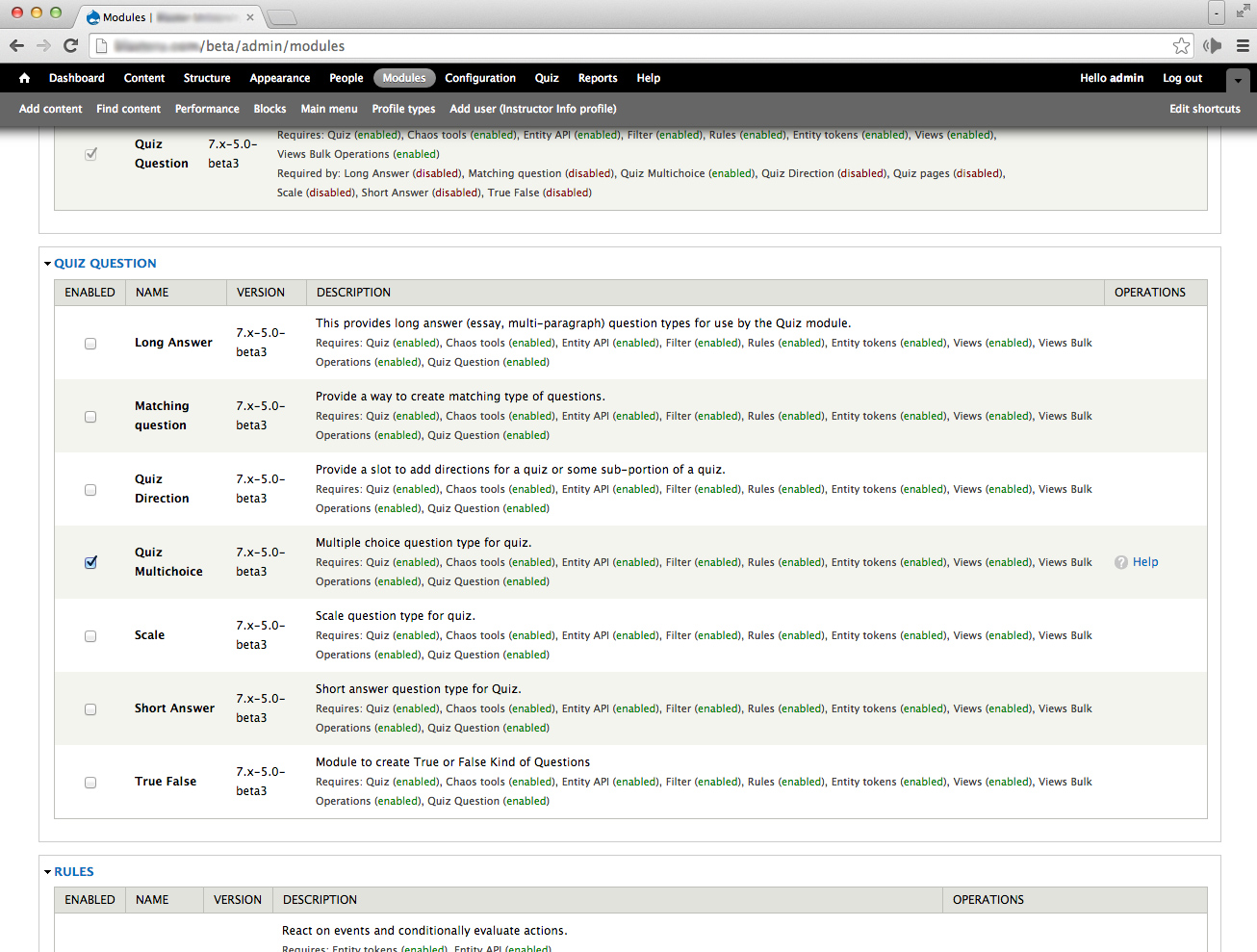Reload the page with refresh icon
The width and height of the screenshot is (1257, 952).
click(70, 45)
